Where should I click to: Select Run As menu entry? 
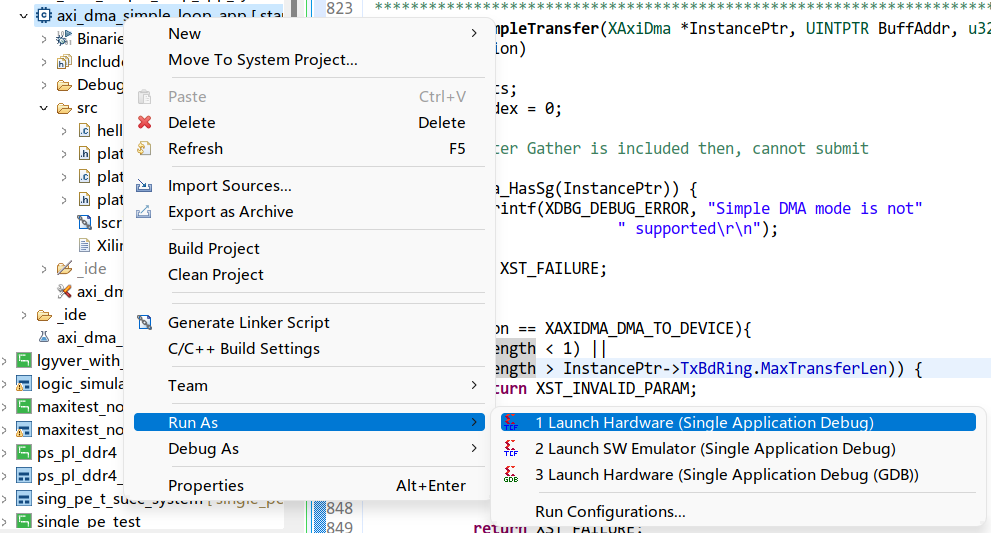pyautogui.click(x=310, y=422)
